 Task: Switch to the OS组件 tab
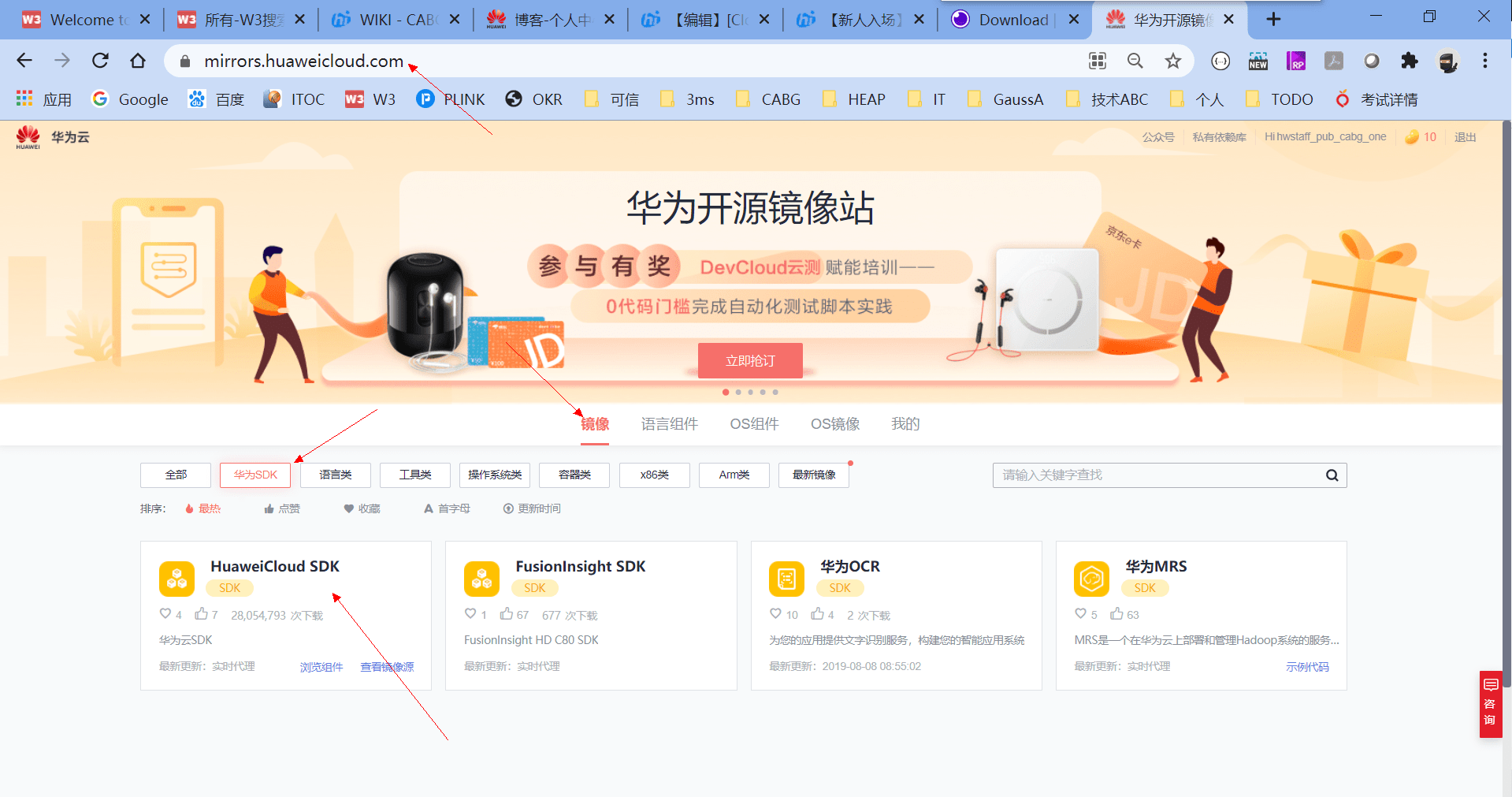click(755, 424)
